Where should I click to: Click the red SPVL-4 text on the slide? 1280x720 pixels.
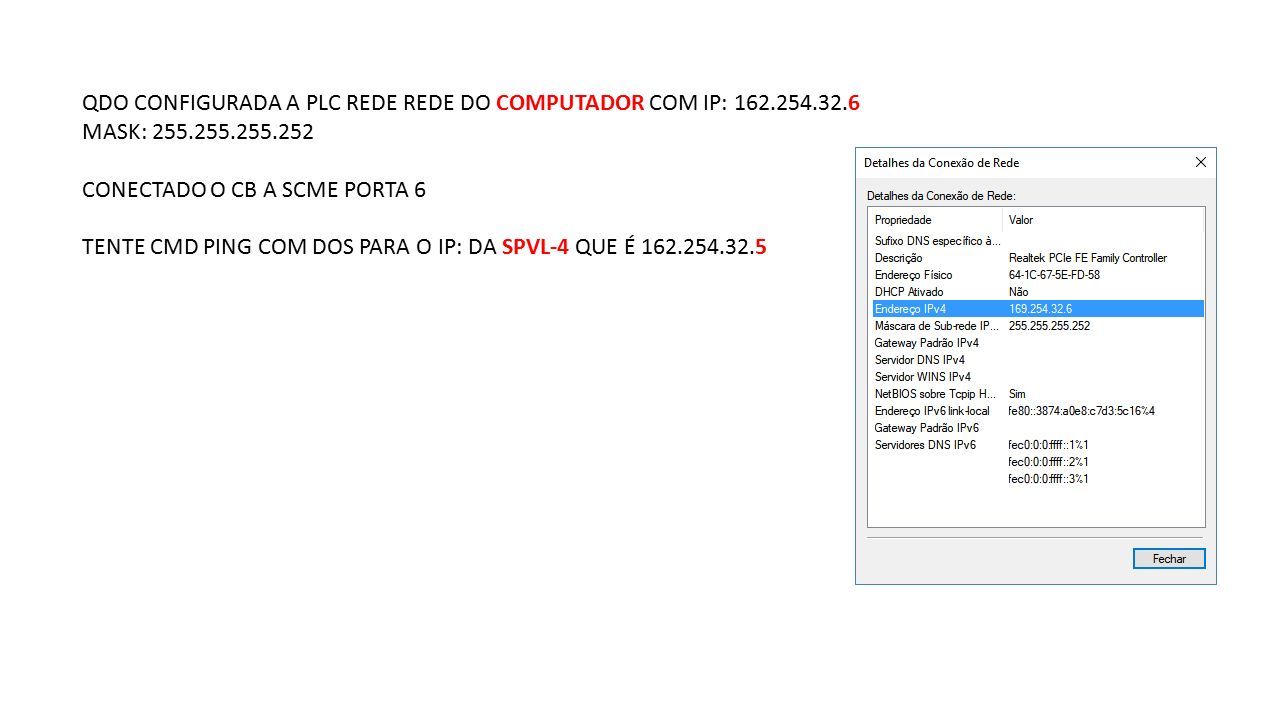coord(535,247)
